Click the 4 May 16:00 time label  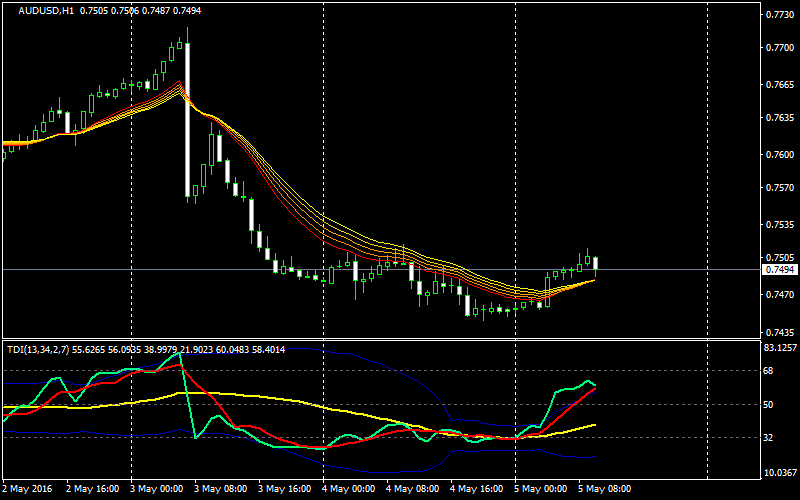point(476,489)
